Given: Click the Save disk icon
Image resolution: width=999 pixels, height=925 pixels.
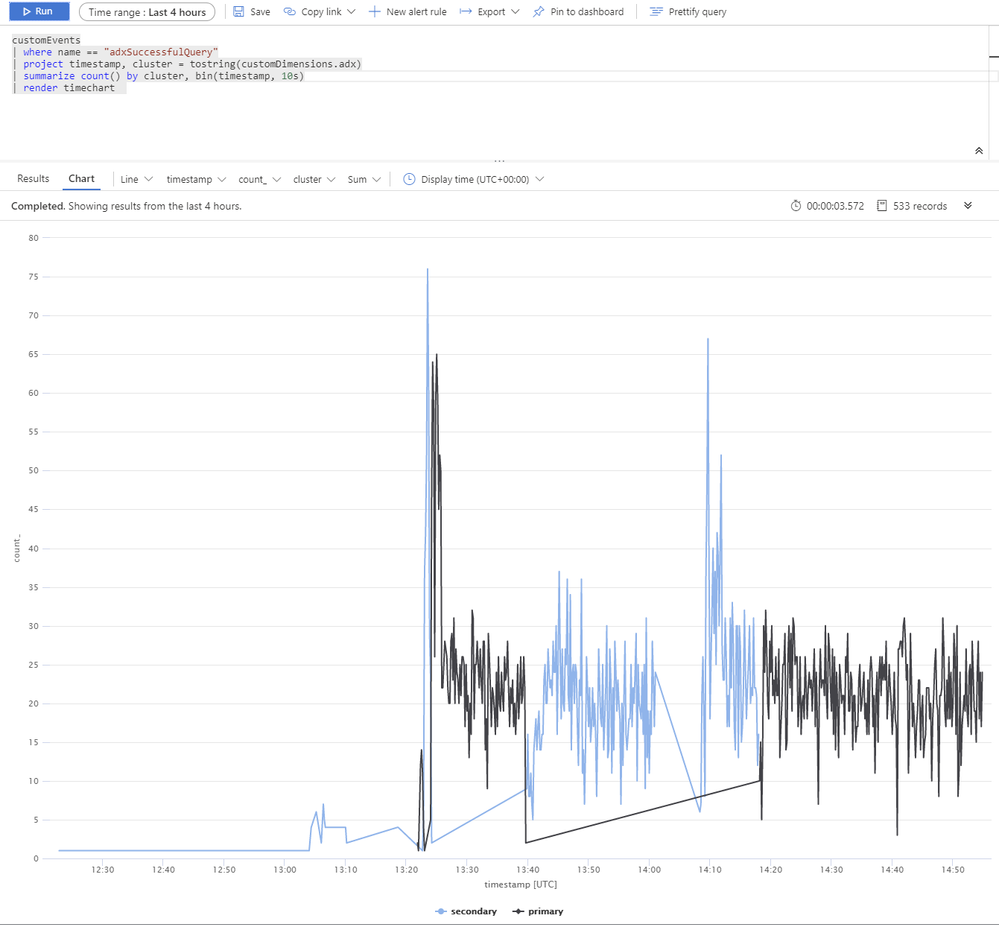Looking at the screenshot, I should (x=239, y=11).
